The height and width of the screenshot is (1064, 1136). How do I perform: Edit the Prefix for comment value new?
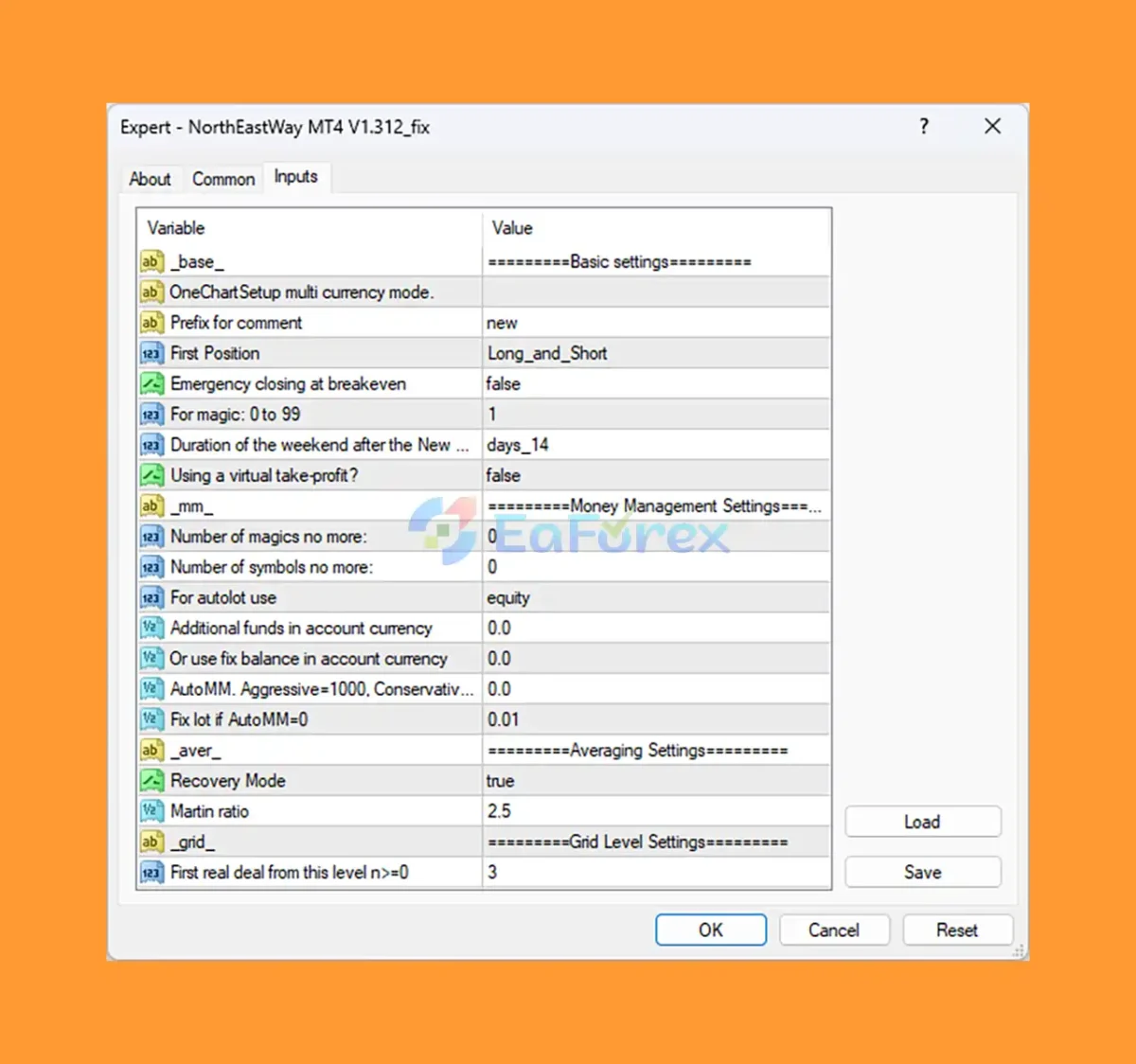click(656, 323)
